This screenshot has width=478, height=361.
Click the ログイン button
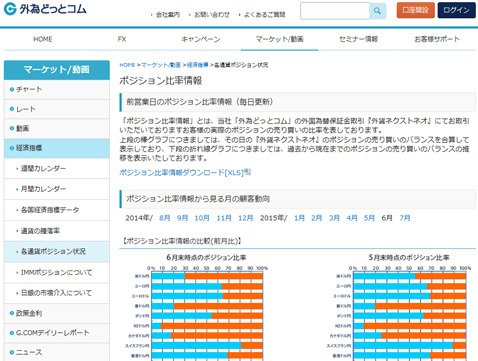click(456, 10)
